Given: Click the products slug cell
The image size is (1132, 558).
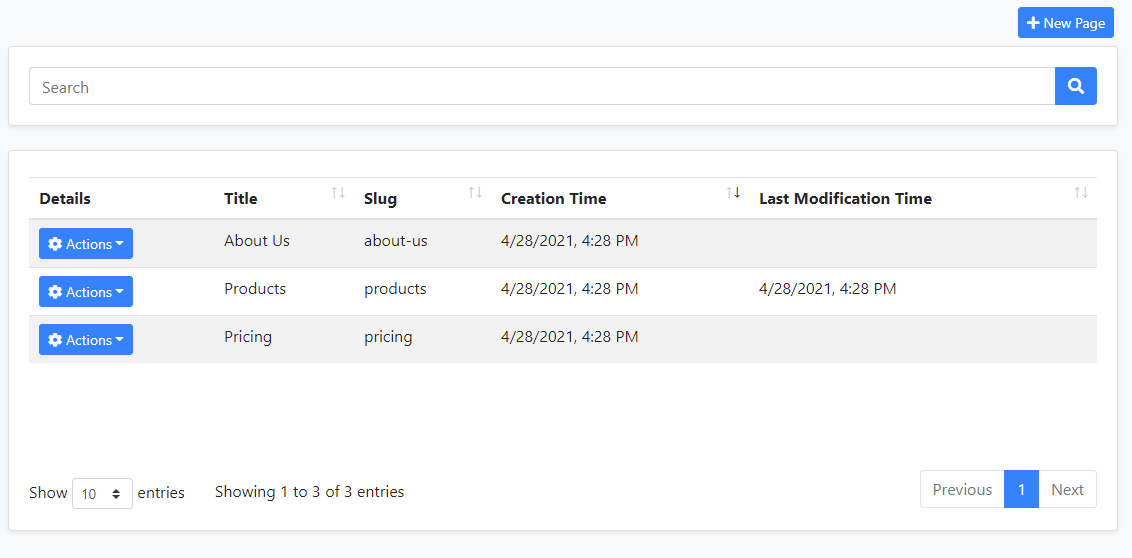Looking at the screenshot, I should [395, 289].
